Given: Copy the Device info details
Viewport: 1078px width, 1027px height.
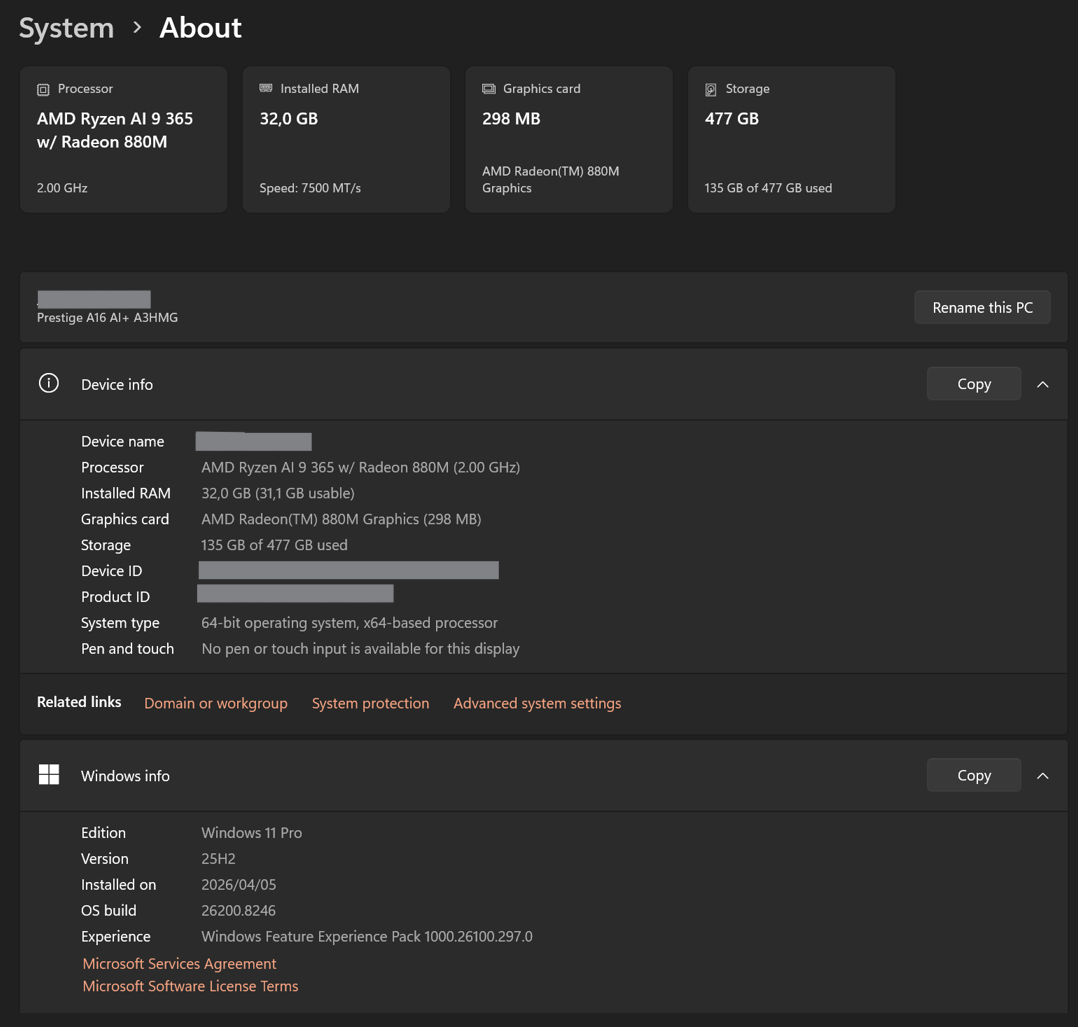Looking at the screenshot, I should tap(974, 384).
